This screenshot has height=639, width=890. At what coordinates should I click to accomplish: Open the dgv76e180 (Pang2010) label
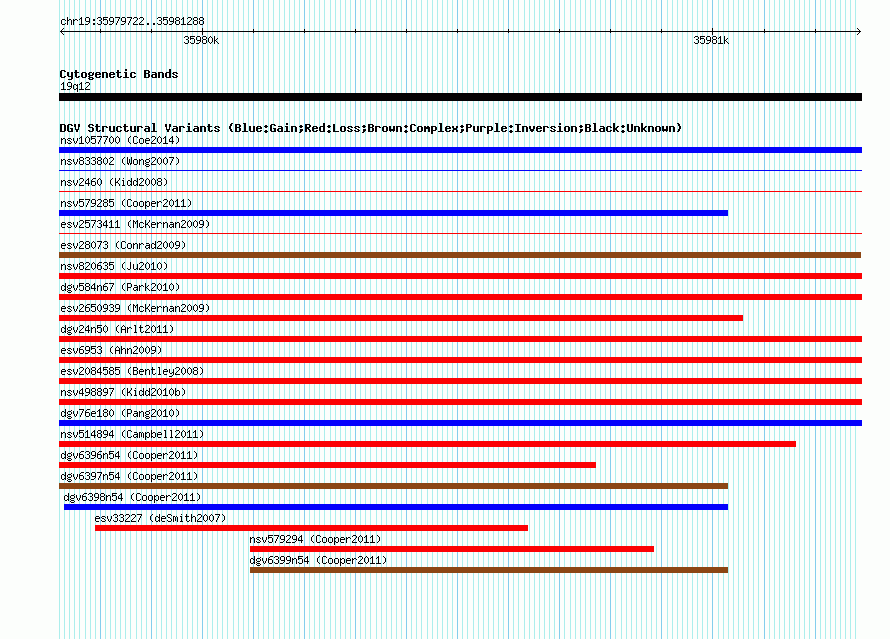120,413
